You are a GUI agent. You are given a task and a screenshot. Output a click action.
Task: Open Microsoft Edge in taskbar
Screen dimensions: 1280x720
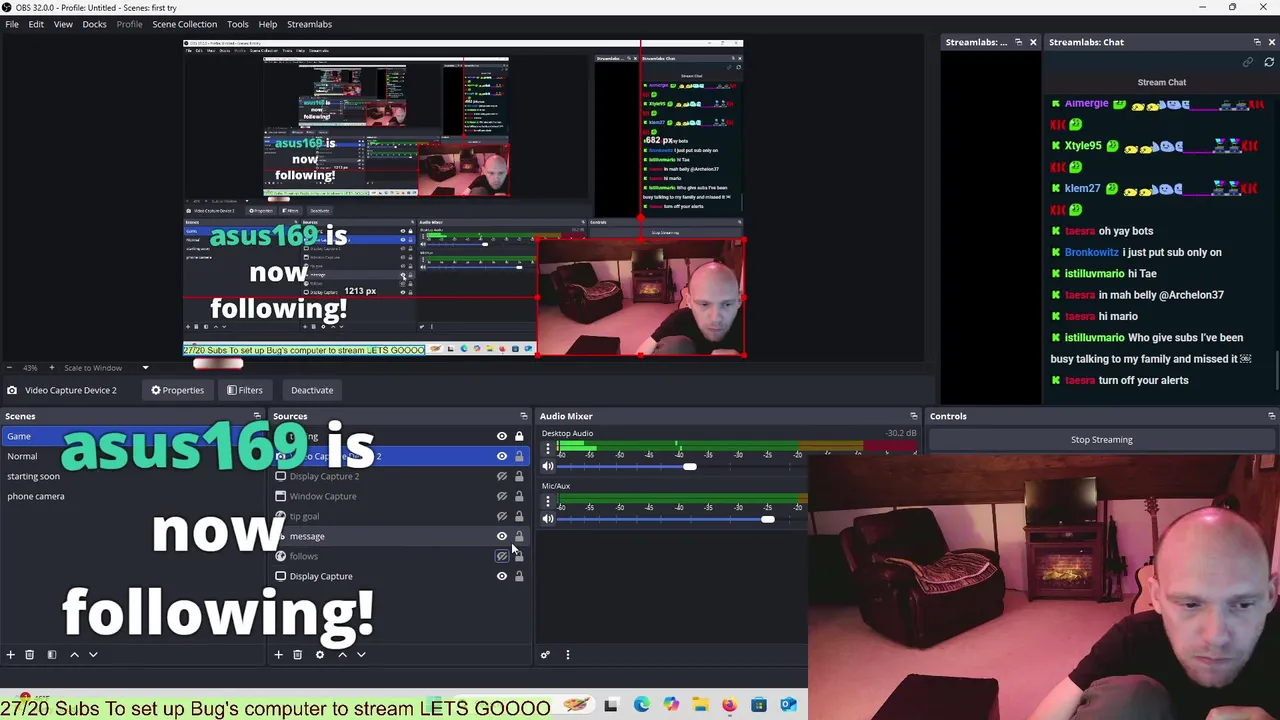[641, 706]
